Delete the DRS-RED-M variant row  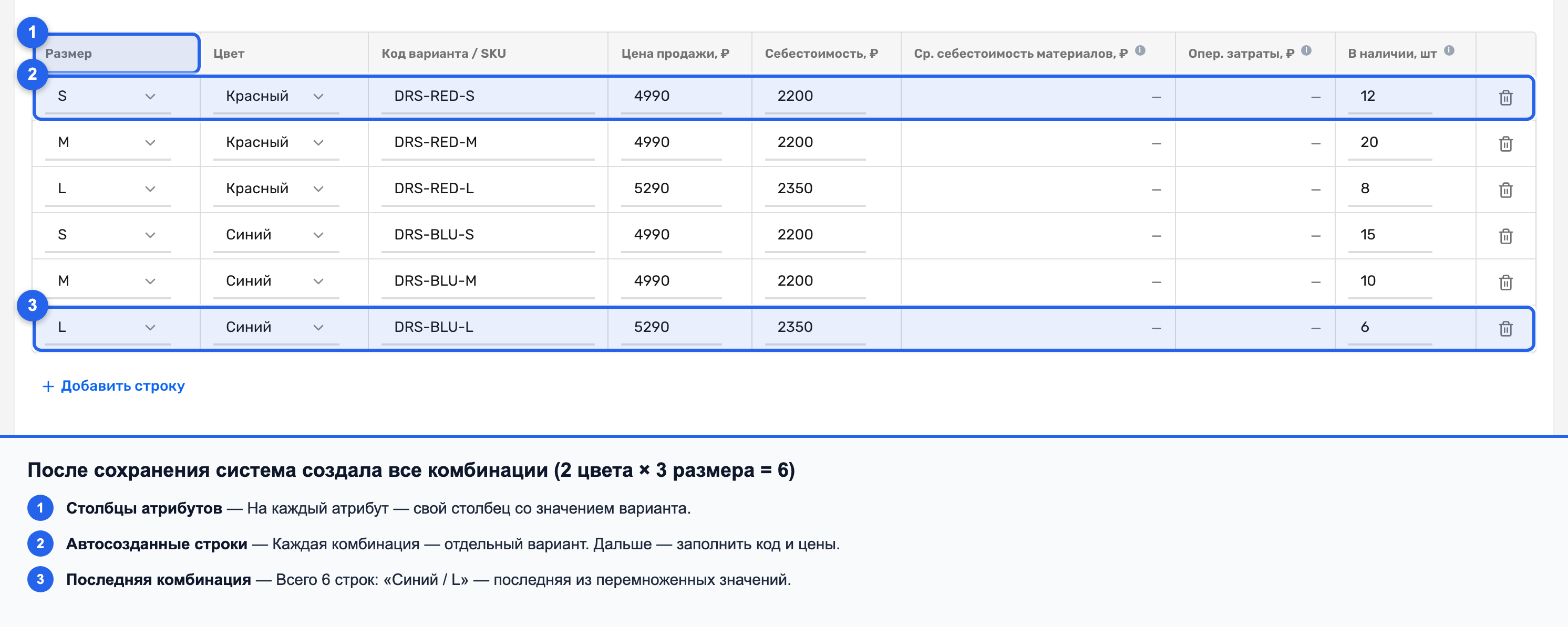[x=1505, y=143]
